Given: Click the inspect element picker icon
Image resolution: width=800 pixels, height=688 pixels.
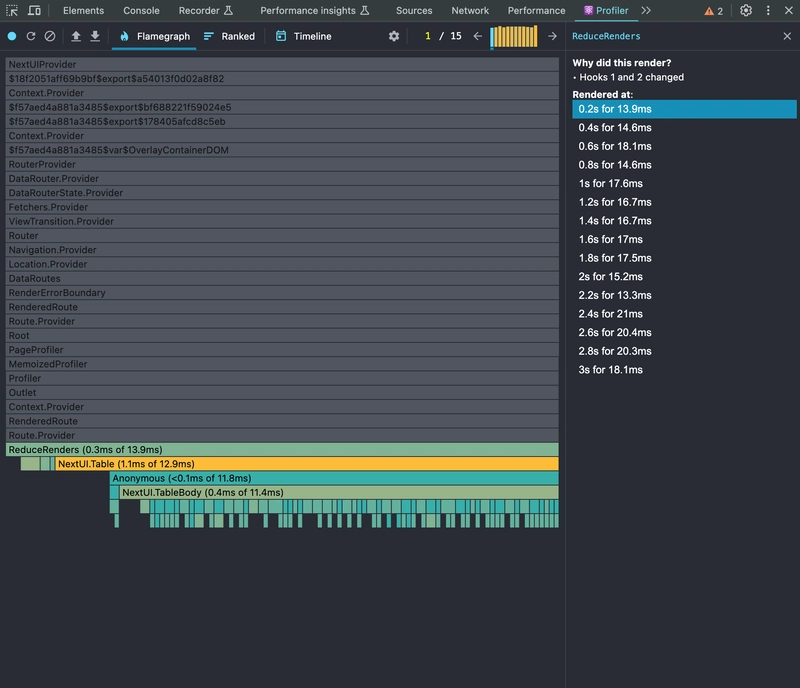Looking at the screenshot, I should point(13,10).
